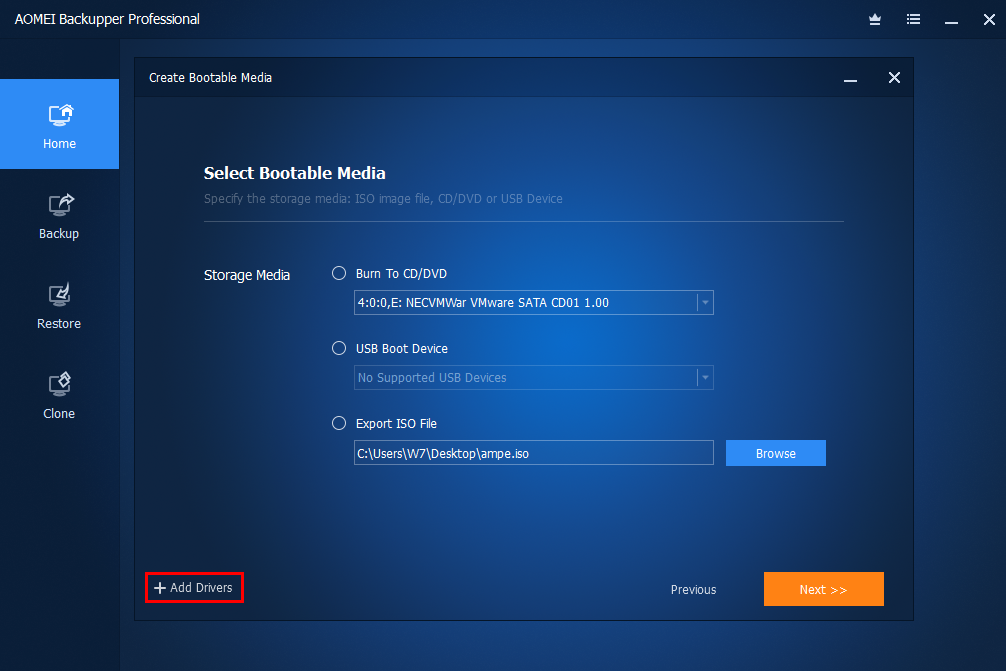This screenshot has height=671, width=1006.
Task: Proceed with the Next >> button
Action: [x=824, y=589]
